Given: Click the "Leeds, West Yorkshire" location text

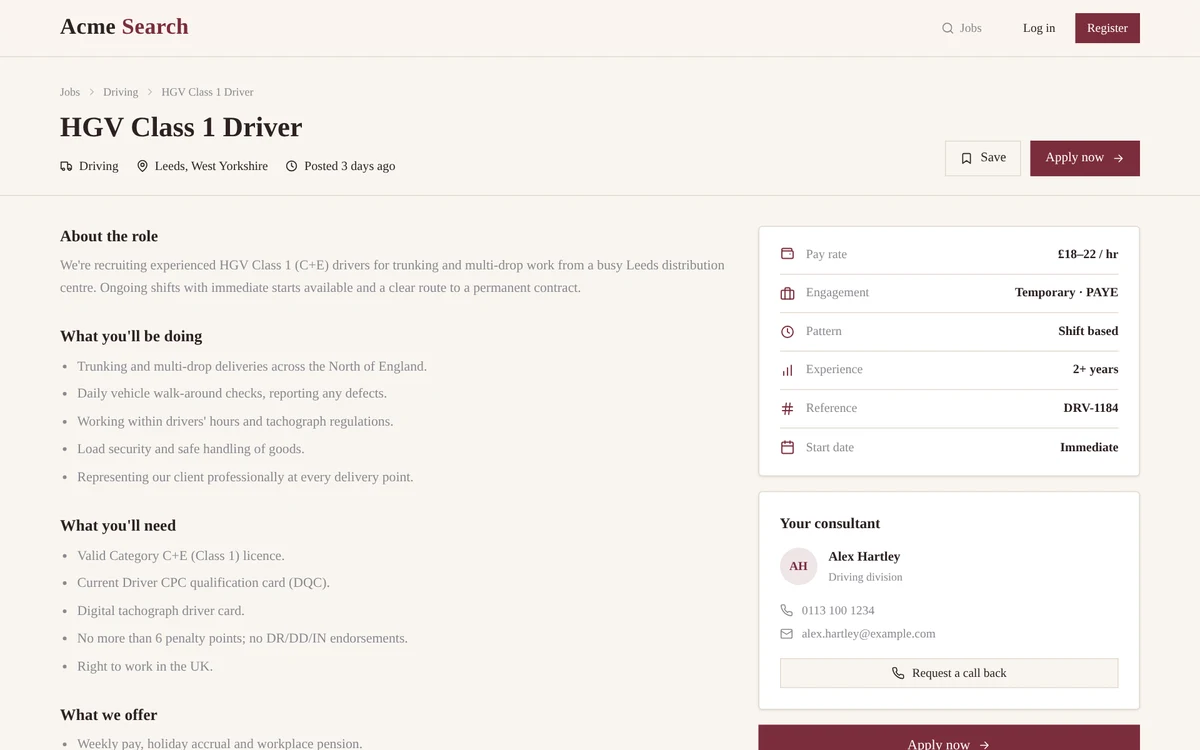Looking at the screenshot, I should point(211,166).
